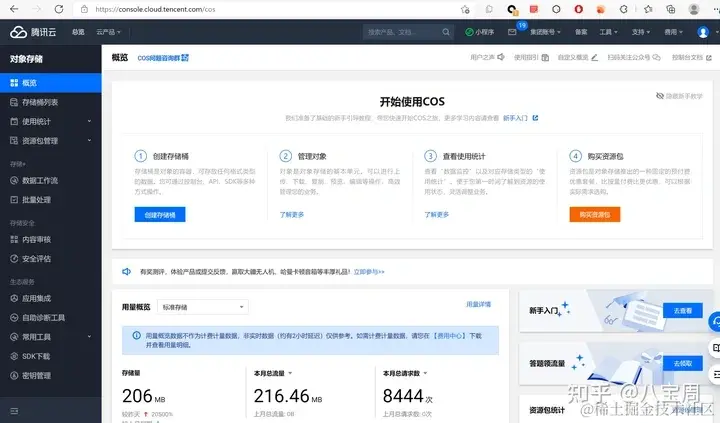The image size is (720, 423).
Task: Open the 支持 dropdown in the header
Action: (x=641, y=32)
